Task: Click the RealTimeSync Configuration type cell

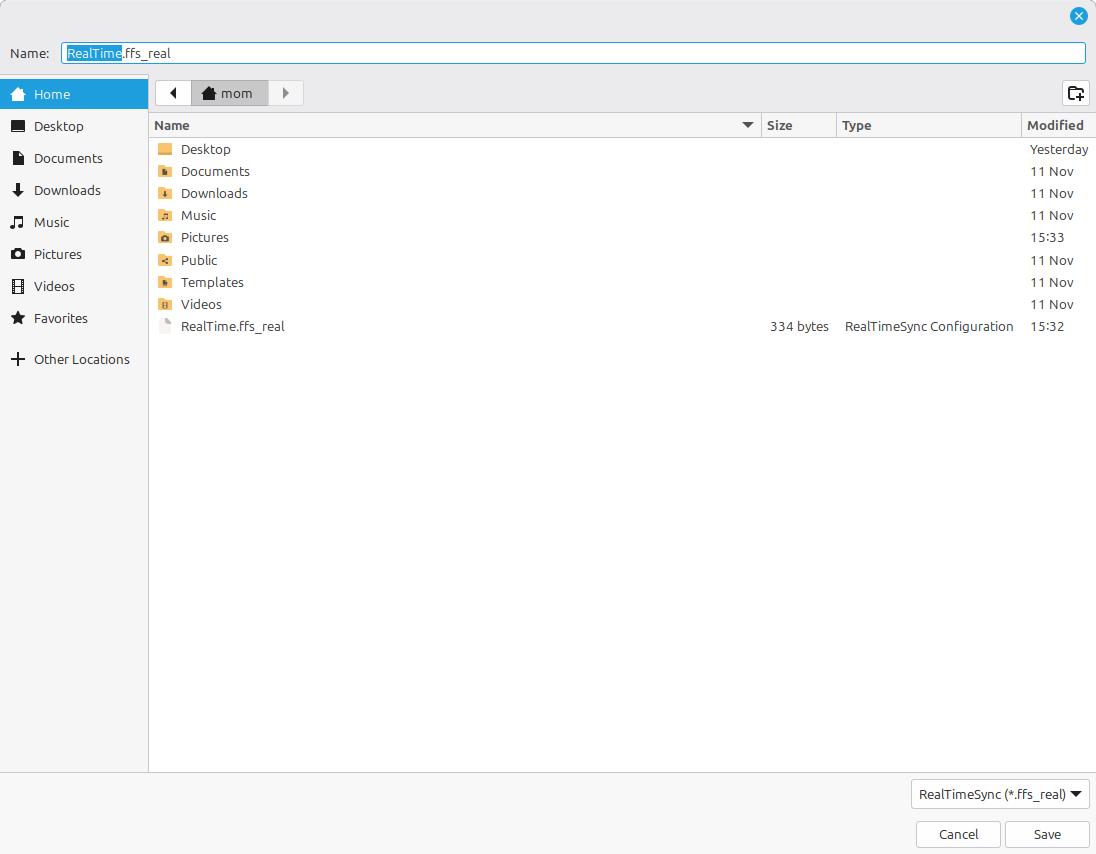Action: coord(929,326)
